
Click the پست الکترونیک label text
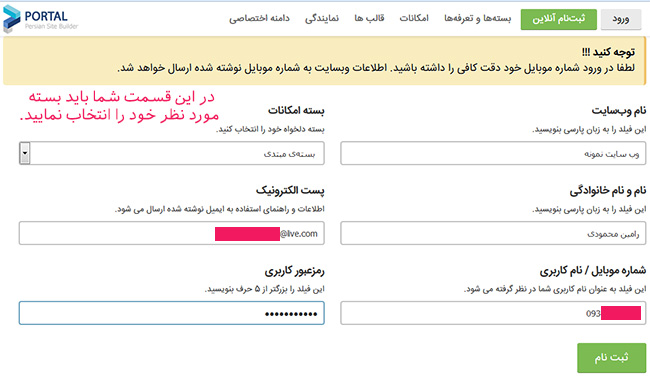click(x=290, y=190)
